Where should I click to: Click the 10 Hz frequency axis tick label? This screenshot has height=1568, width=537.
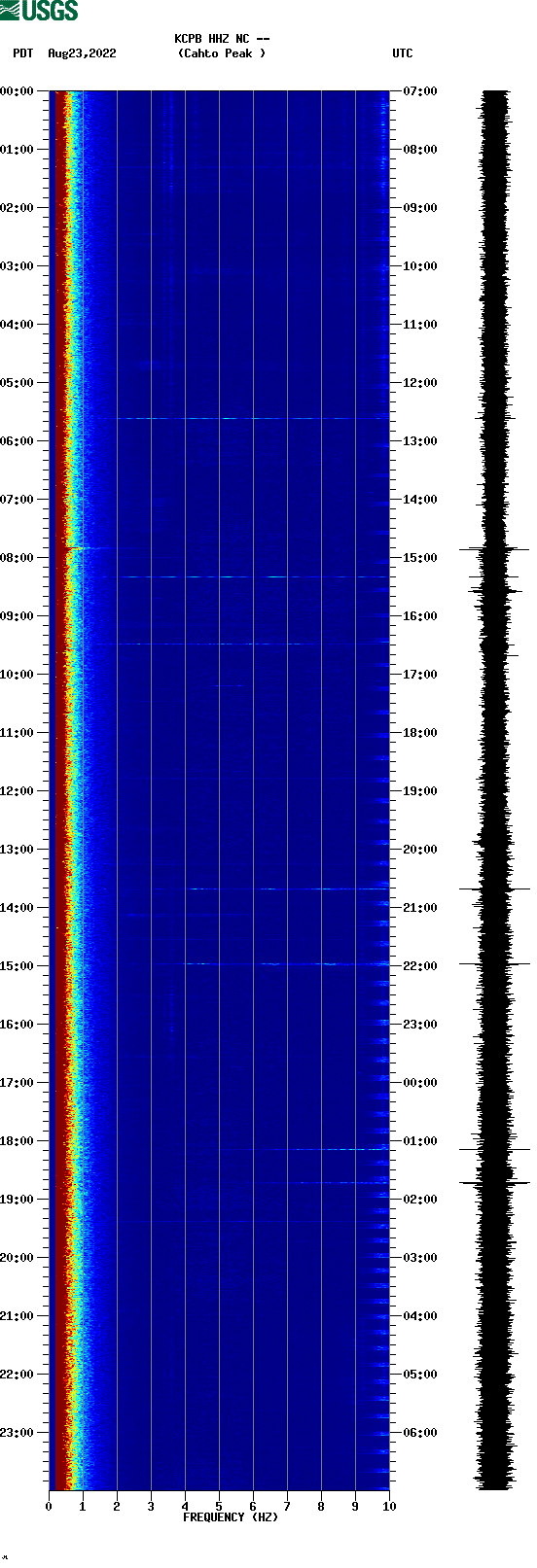[389, 1507]
